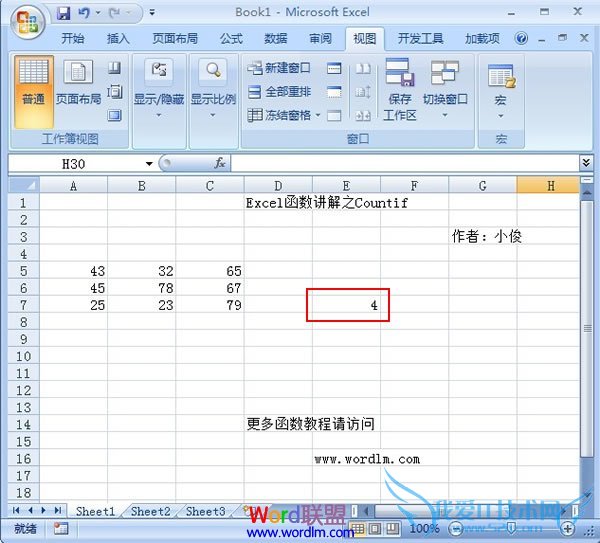The height and width of the screenshot is (543, 600).
Task: Click Custom Views small ribbon icon
Action: [x=114, y=92]
